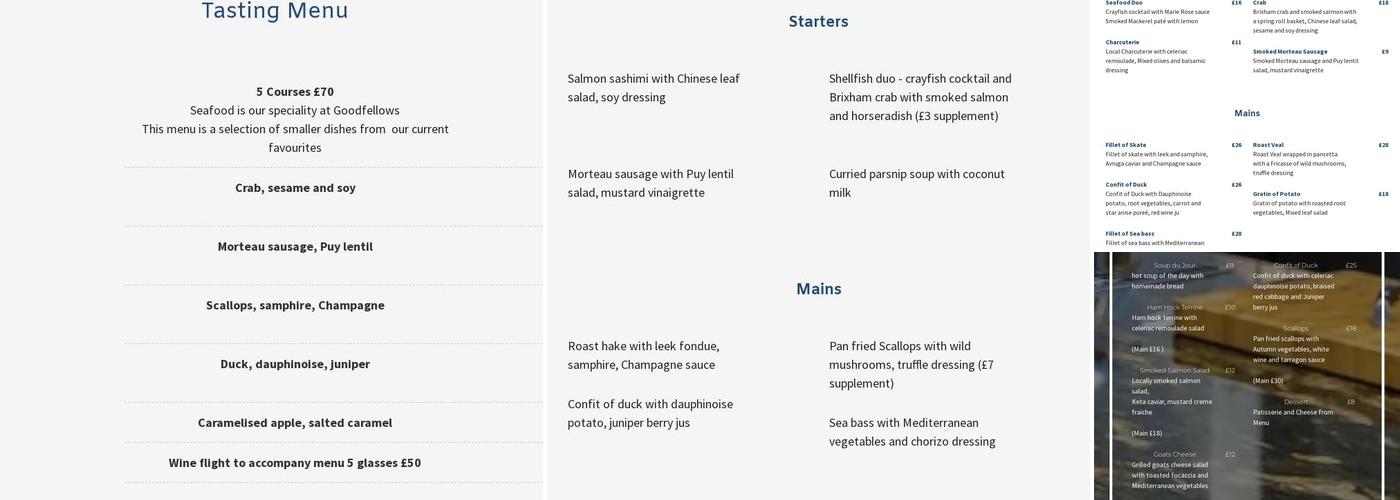Open the Roast Veal menu item
The image size is (1400, 500).
pyautogui.click(x=1268, y=145)
